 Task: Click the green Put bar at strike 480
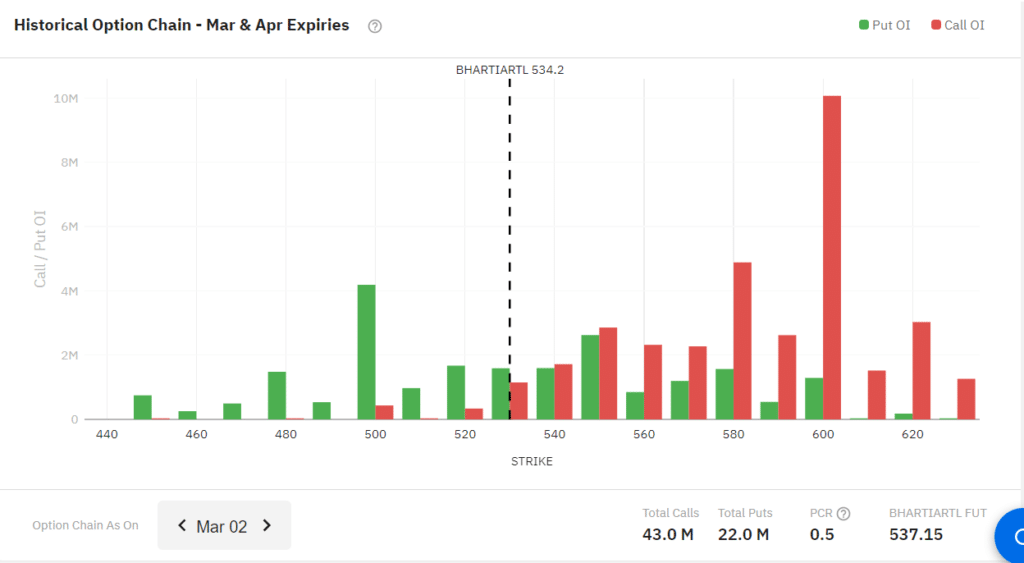click(277, 395)
